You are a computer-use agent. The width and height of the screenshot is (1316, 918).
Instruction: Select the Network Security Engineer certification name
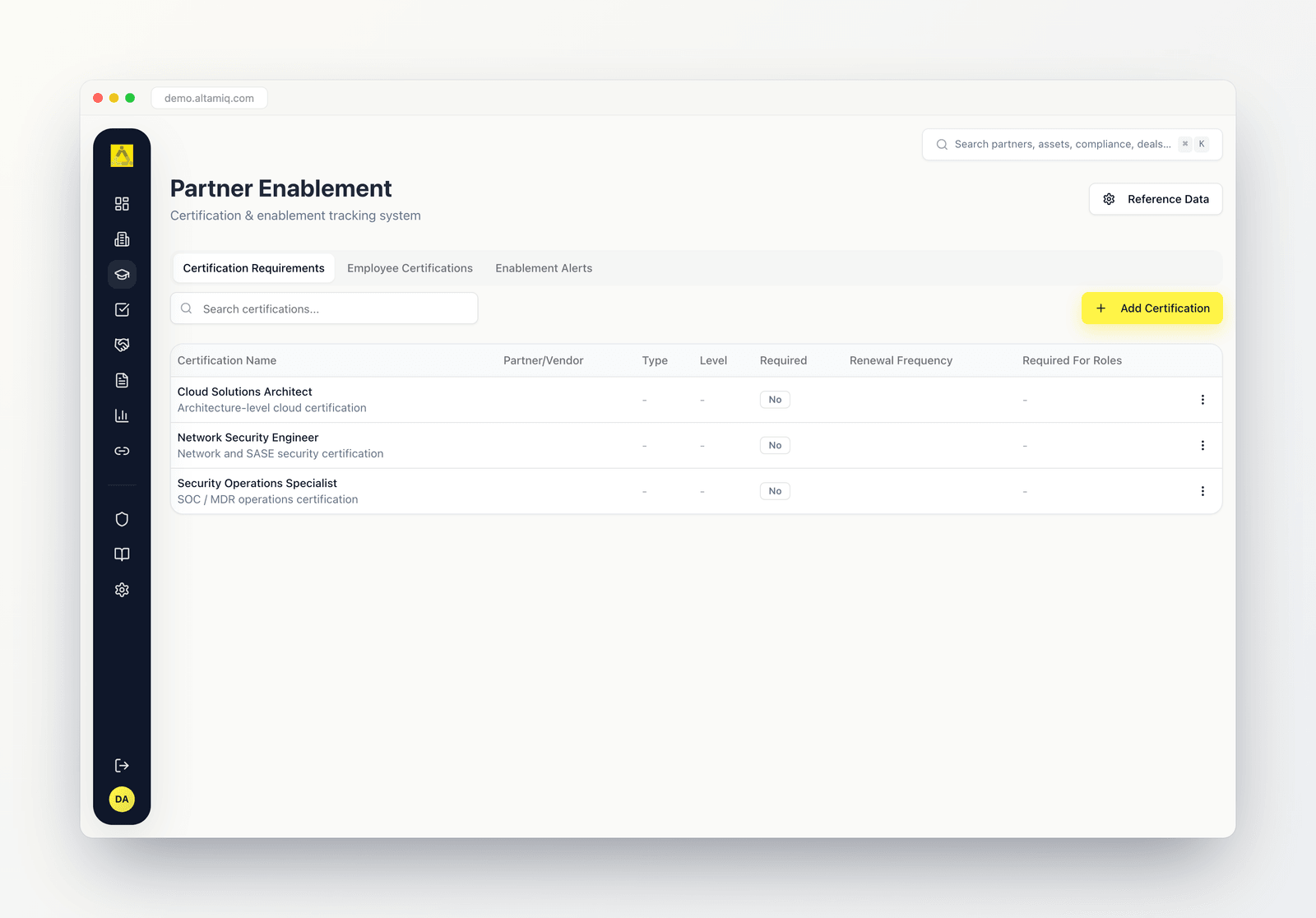(248, 438)
